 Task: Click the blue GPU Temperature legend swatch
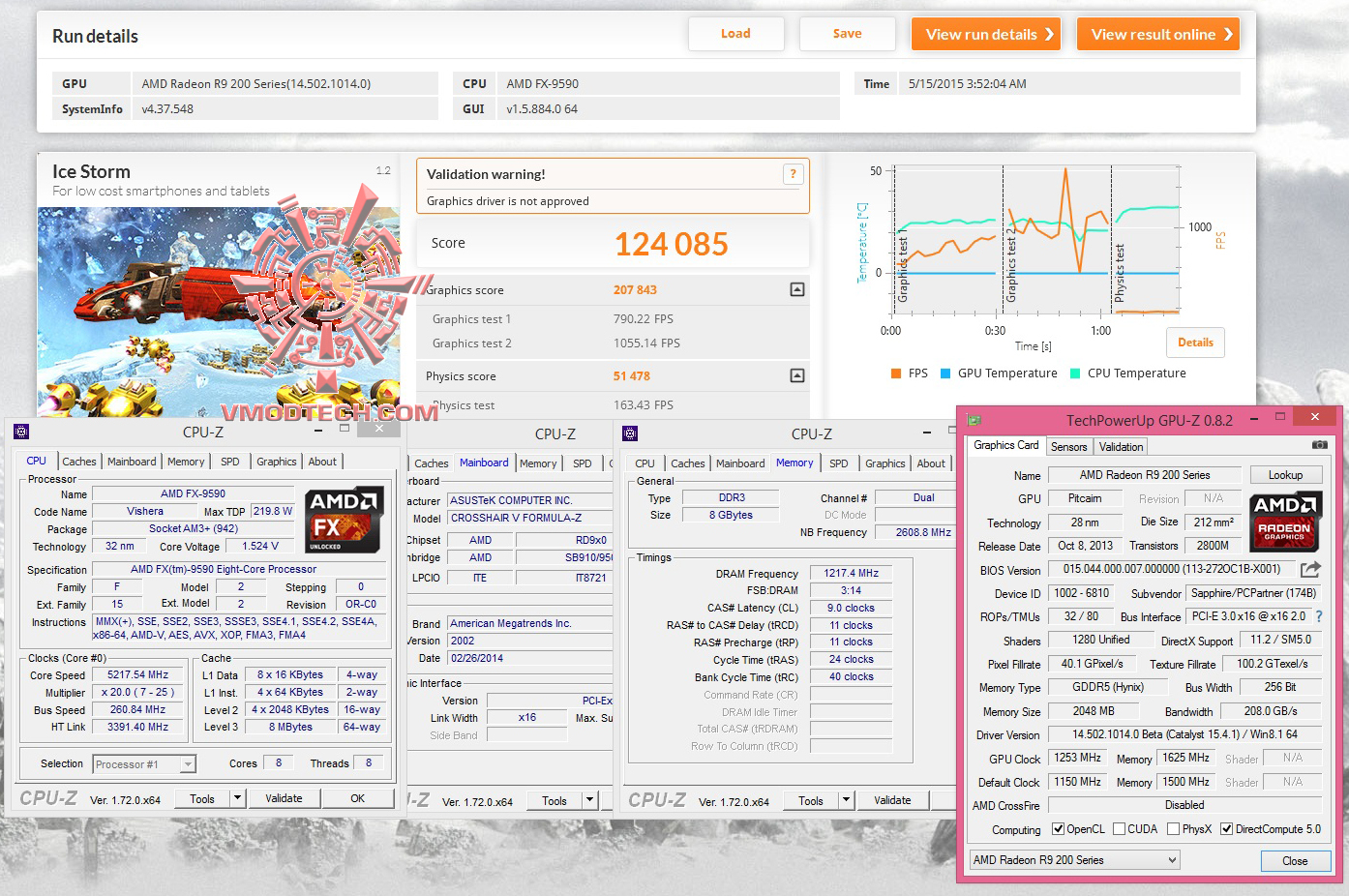click(x=945, y=373)
